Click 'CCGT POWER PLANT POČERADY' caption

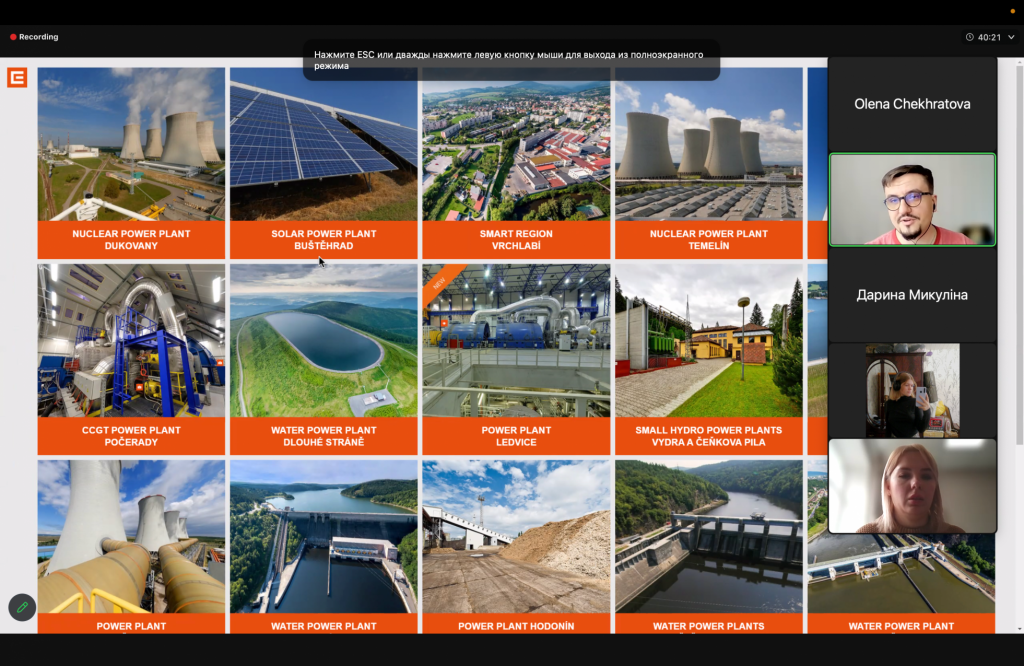click(x=131, y=436)
